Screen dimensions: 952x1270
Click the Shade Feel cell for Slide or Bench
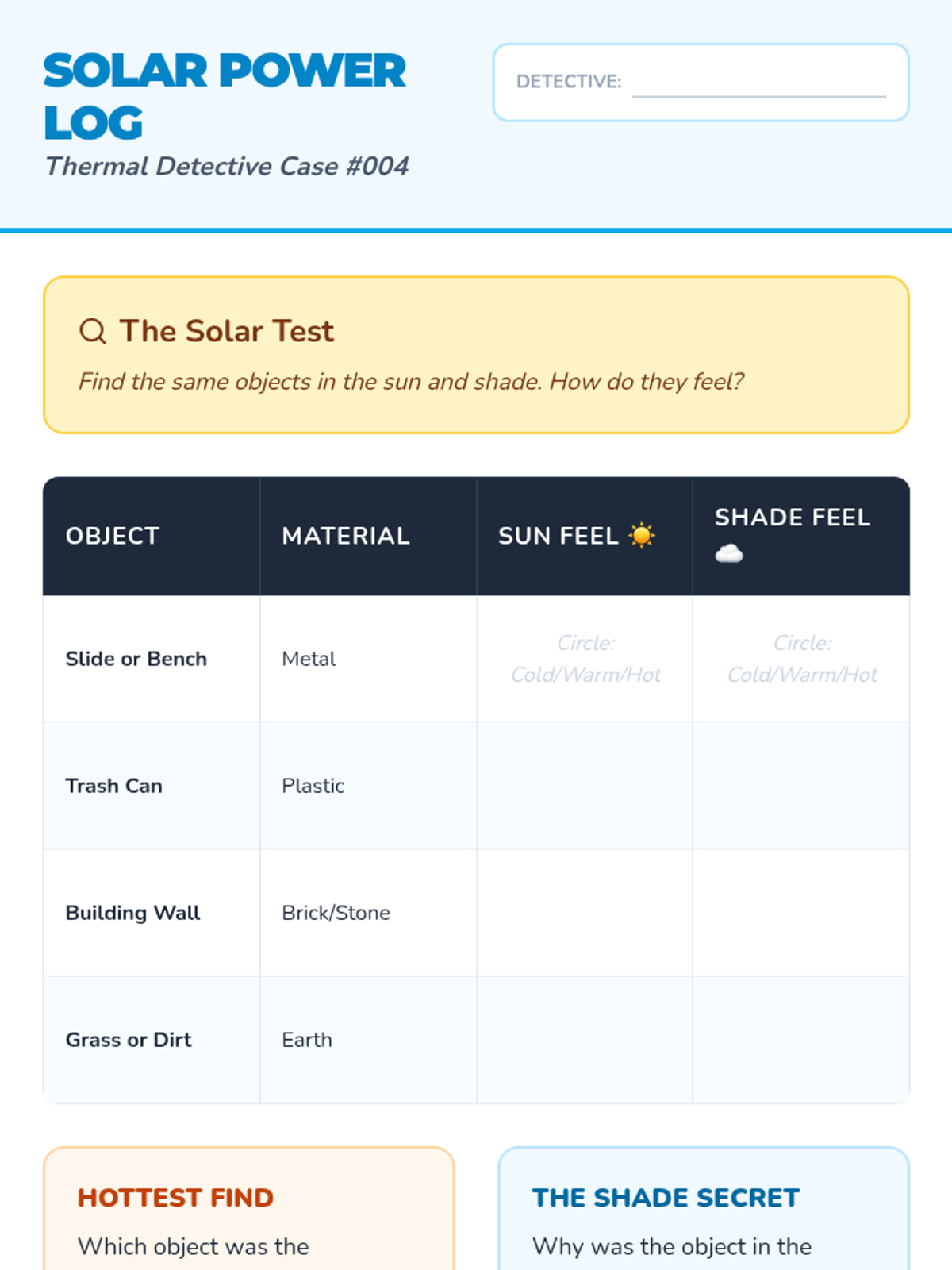point(802,659)
